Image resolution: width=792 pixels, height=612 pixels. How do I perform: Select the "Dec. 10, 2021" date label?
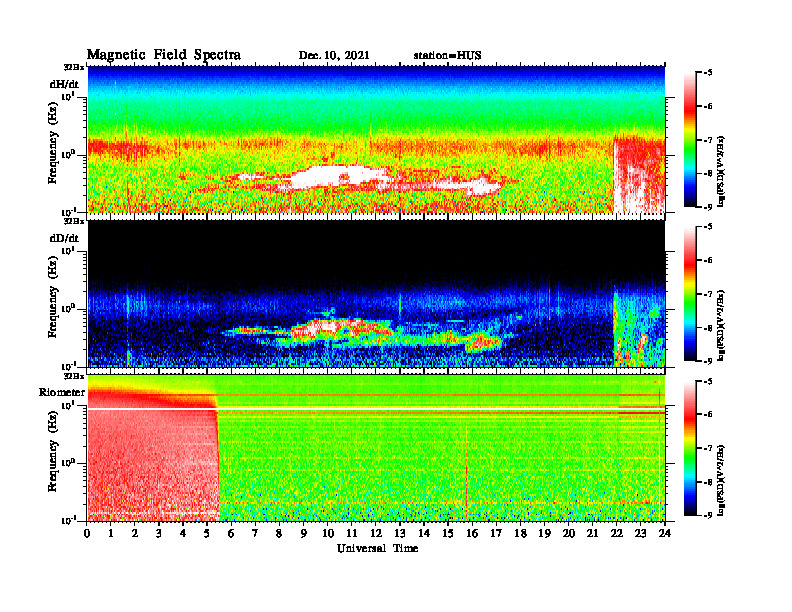[x=334, y=56]
